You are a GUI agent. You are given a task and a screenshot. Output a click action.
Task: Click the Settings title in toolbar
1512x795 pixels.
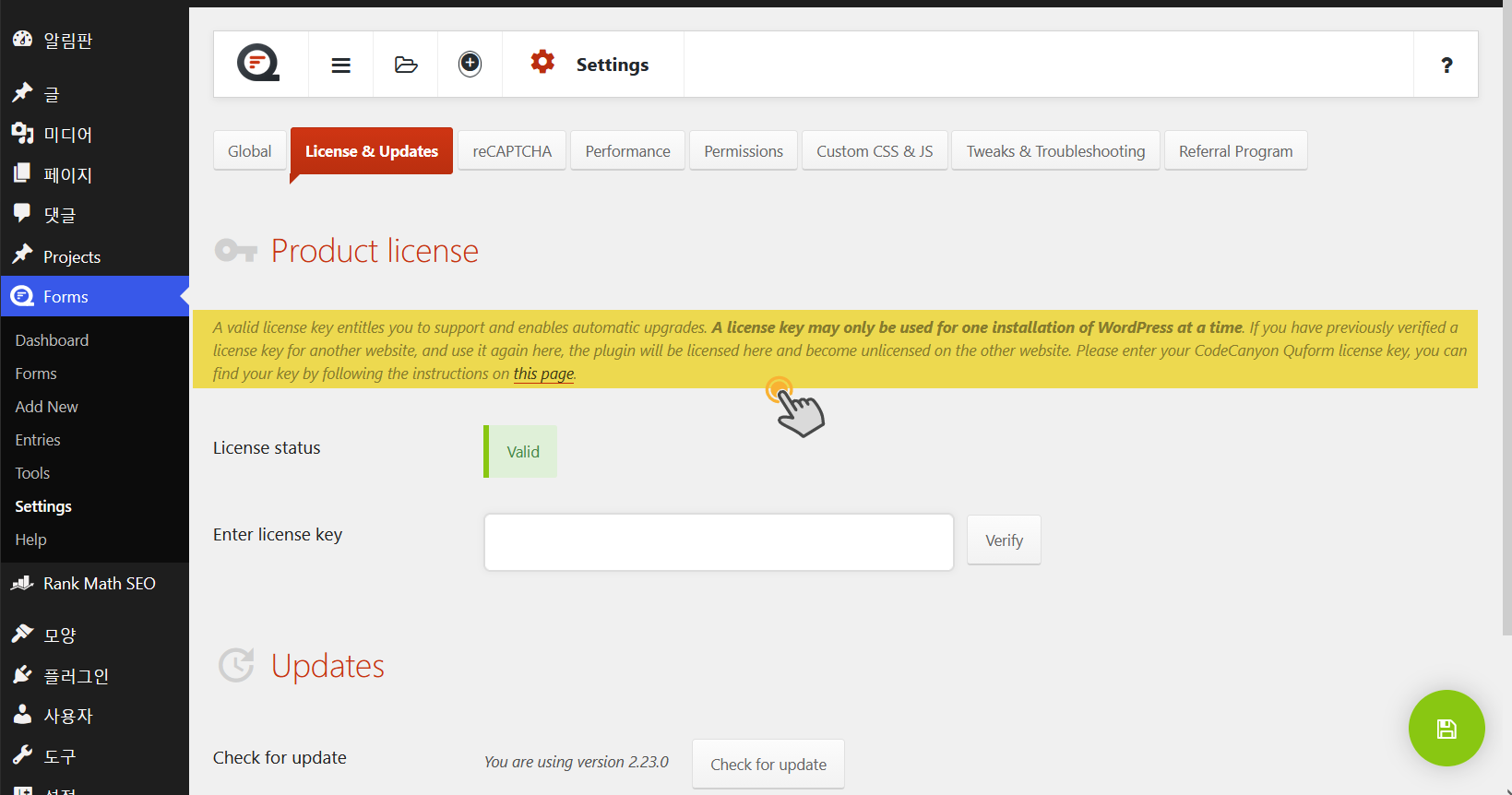(613, 65)
